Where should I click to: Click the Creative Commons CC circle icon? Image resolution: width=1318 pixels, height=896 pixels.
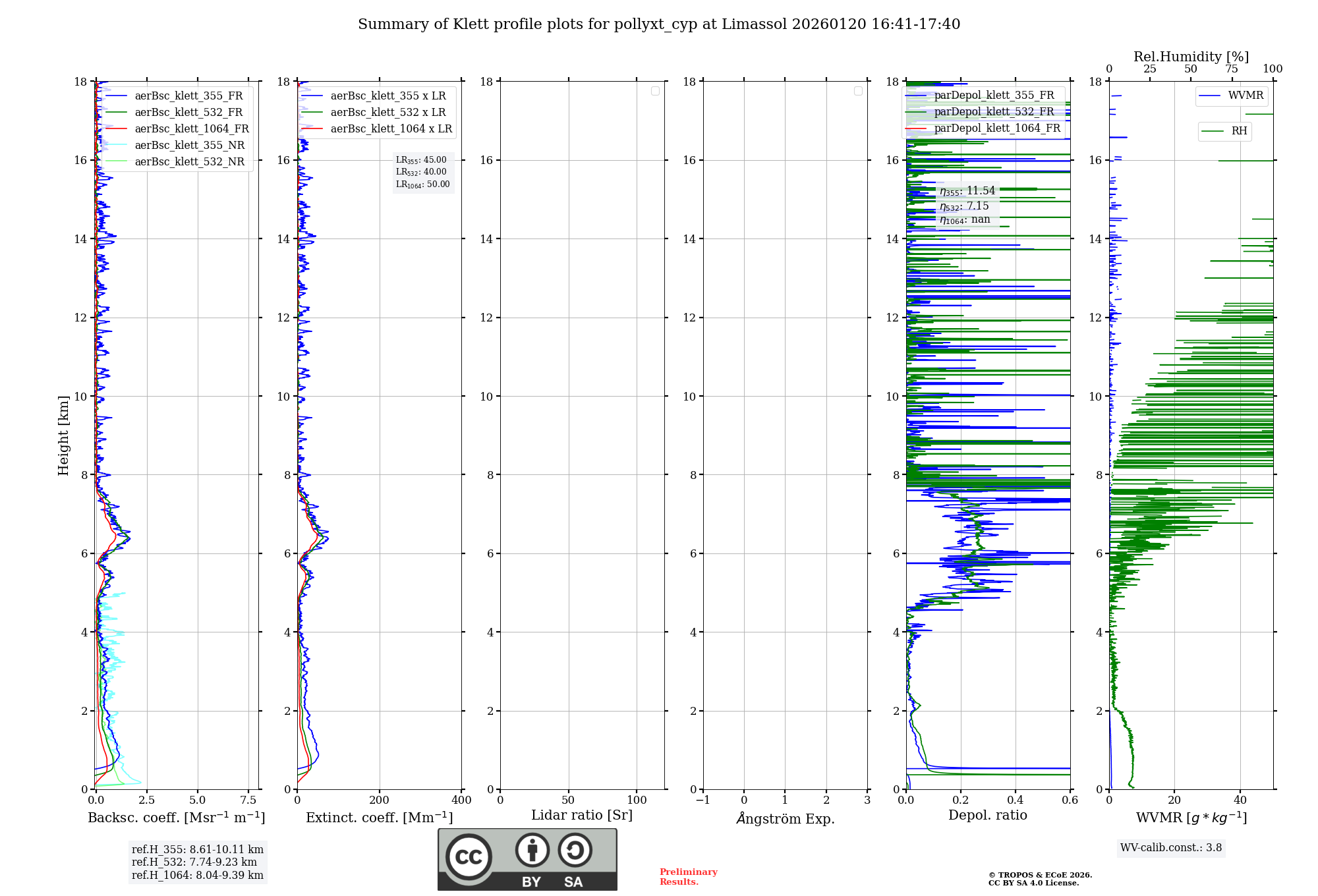469,857
